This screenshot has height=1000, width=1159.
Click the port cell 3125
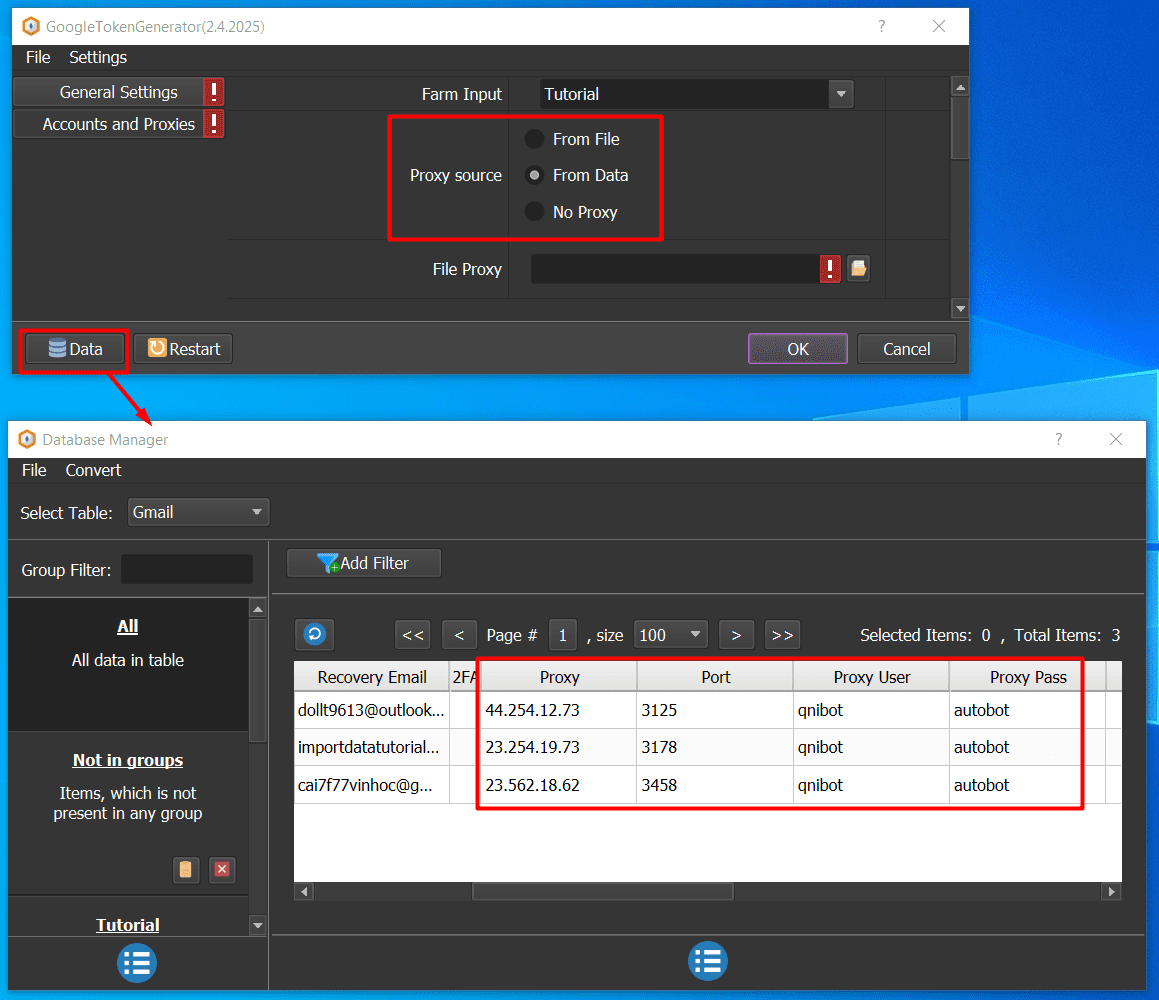point(715,710)
